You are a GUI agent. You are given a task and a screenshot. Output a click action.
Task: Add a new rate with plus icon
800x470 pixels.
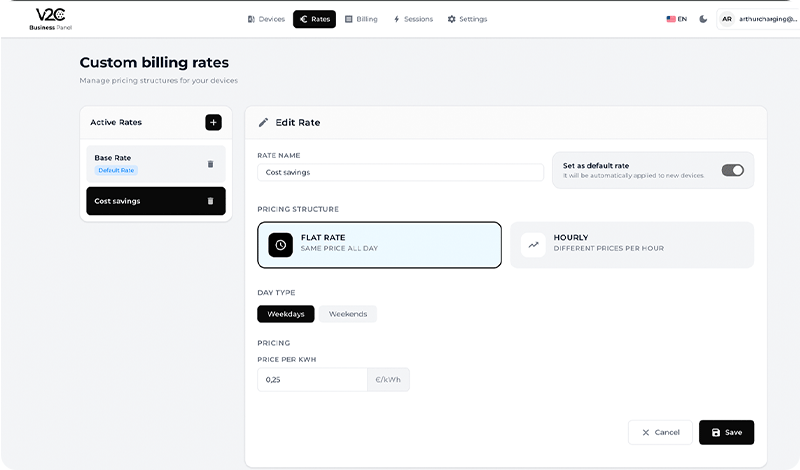213,122
